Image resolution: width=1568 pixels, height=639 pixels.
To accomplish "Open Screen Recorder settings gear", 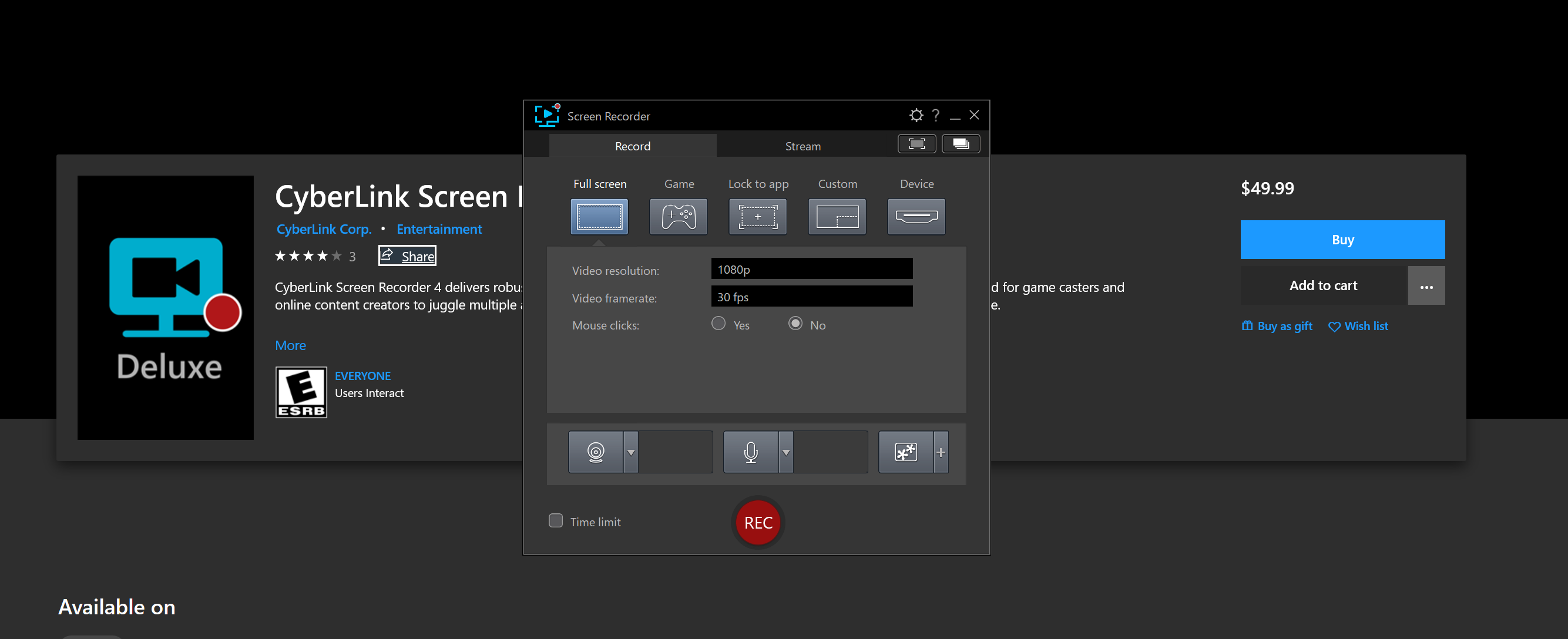I will click(x=916, y=115).
